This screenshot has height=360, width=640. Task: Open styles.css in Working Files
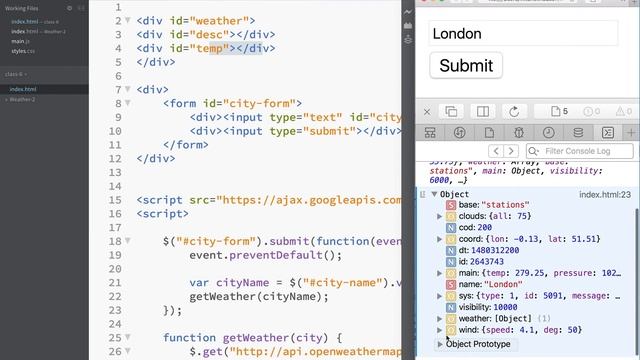[23, 51]
